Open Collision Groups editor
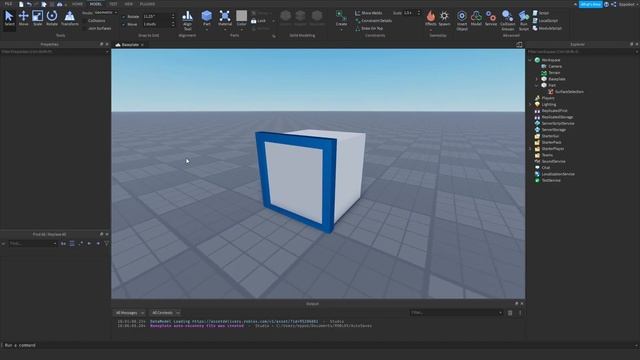640x360 pixels. (508, 20)
